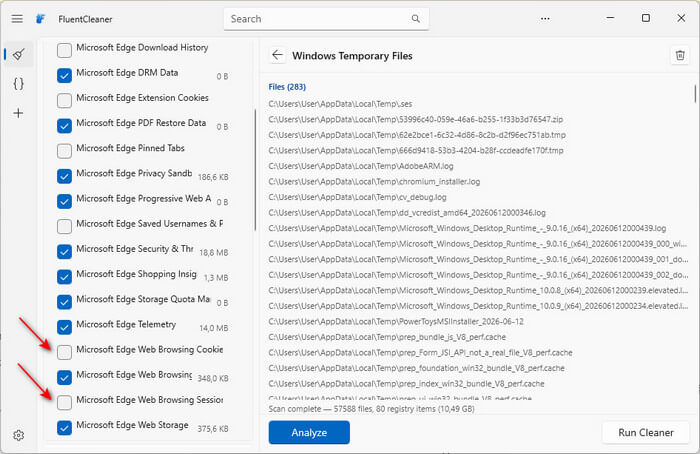700x454 pixels.
Task: Click the 14,0 MB Telemetry size
Action: [x=213, y=328]
